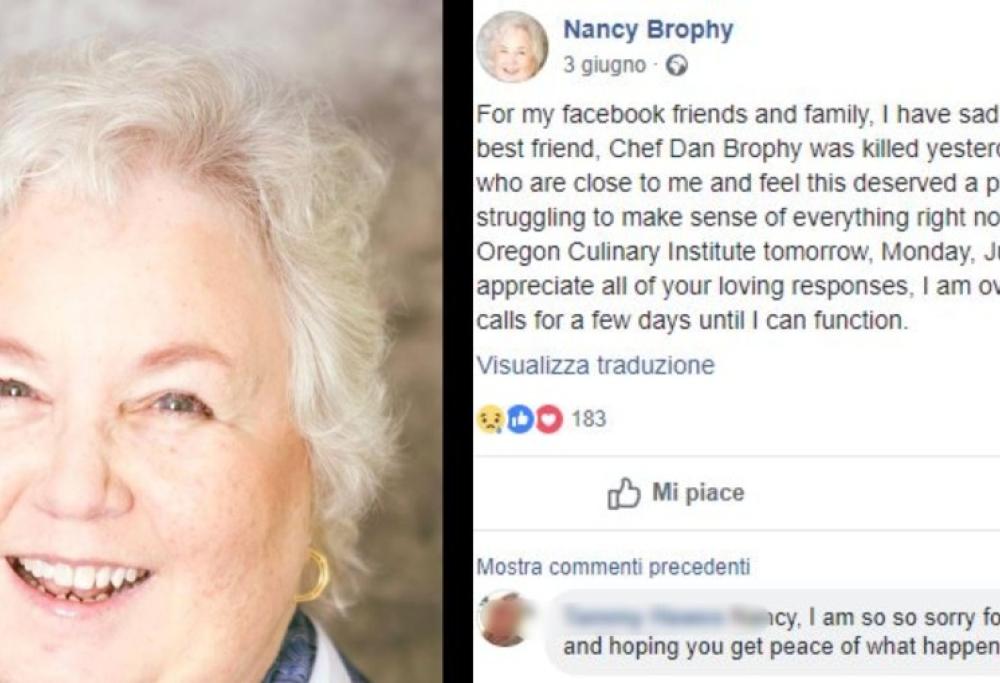This screenshot has width=1000, height=683.
Task: Expand Mostra commenti precedenti
Action: 613,567
